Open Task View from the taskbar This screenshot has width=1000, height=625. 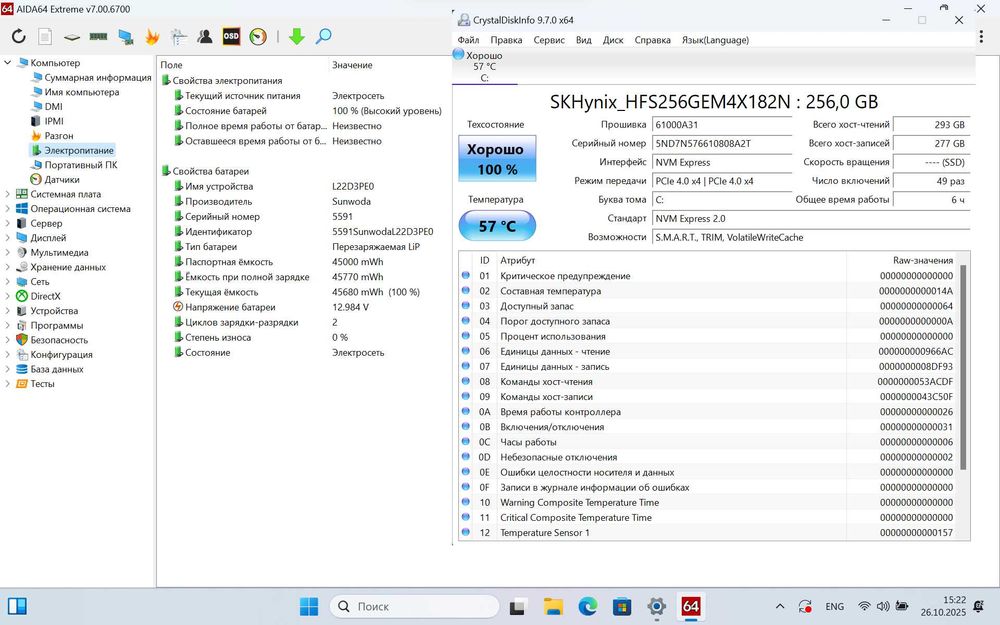pos(517,606)
